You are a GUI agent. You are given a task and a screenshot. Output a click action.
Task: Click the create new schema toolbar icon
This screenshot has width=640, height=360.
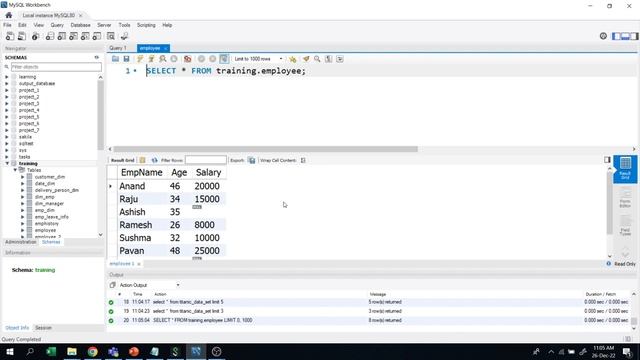coord(50,36)
